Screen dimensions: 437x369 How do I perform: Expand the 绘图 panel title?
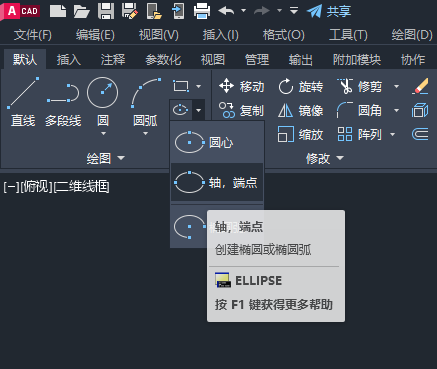[x=105, y=158]
